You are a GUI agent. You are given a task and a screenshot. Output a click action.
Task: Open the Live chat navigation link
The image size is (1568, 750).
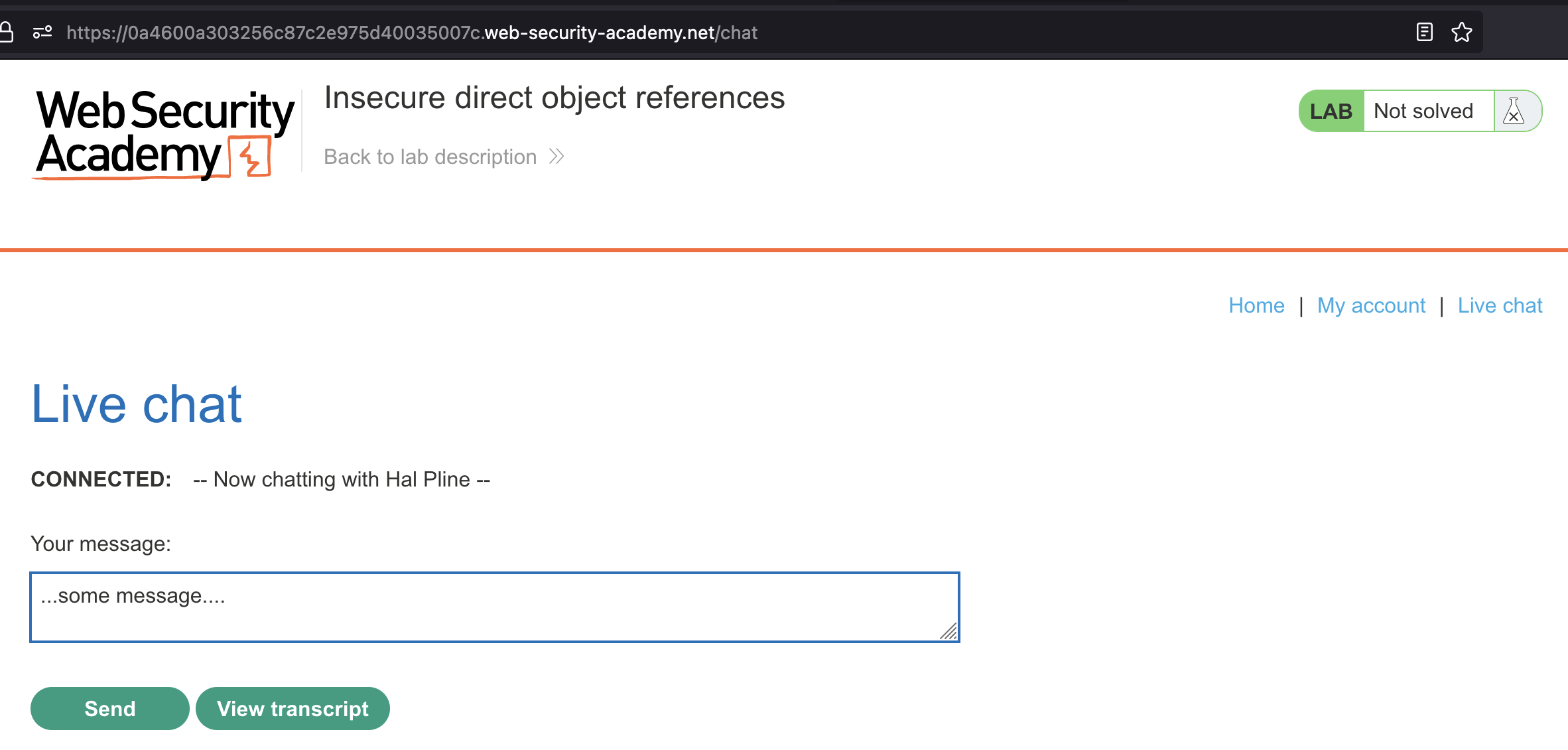[1500, 305]
